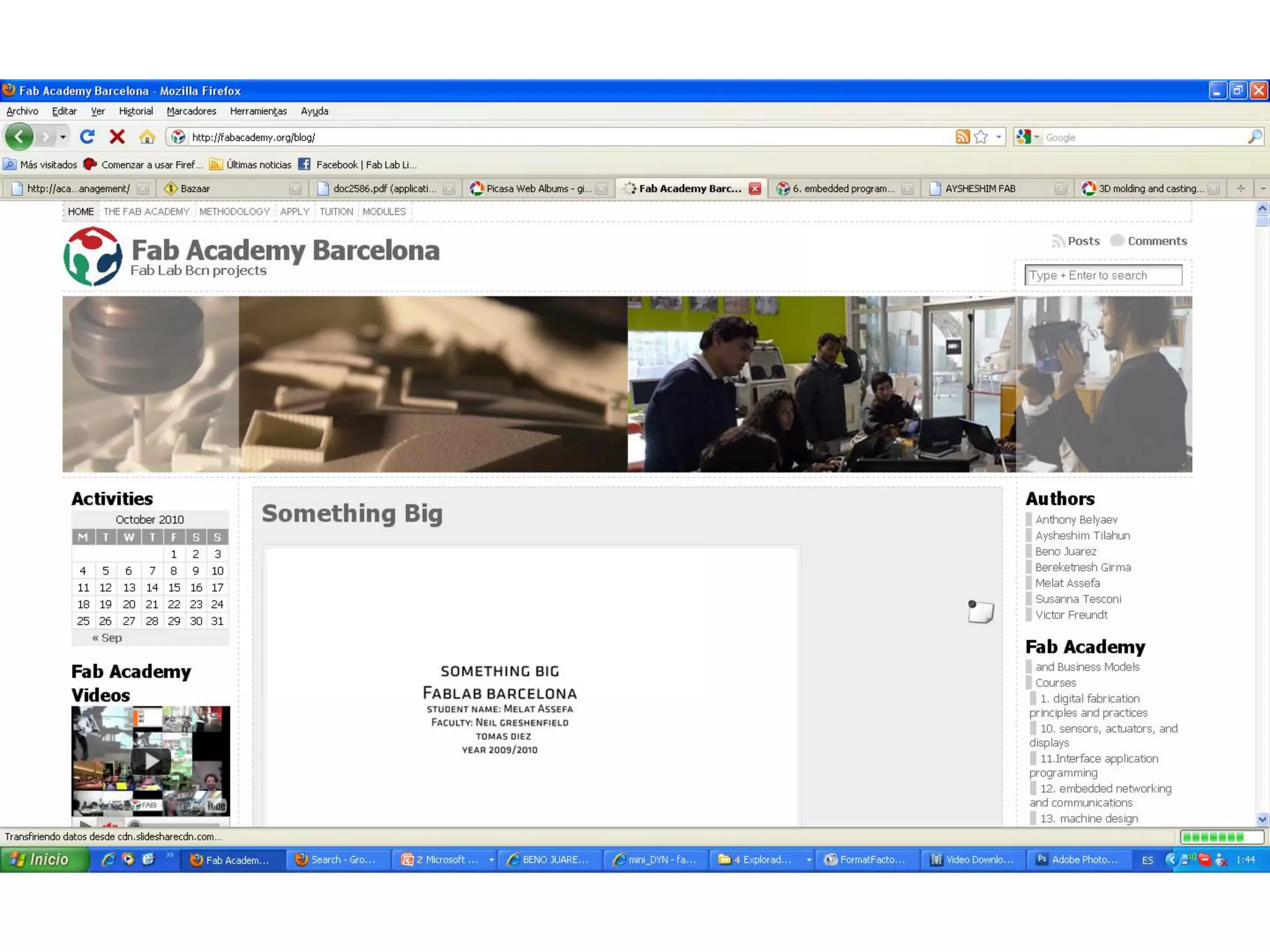Click the blog search input field
Screen dimensions: 1270x952
tap(1103, 275)
